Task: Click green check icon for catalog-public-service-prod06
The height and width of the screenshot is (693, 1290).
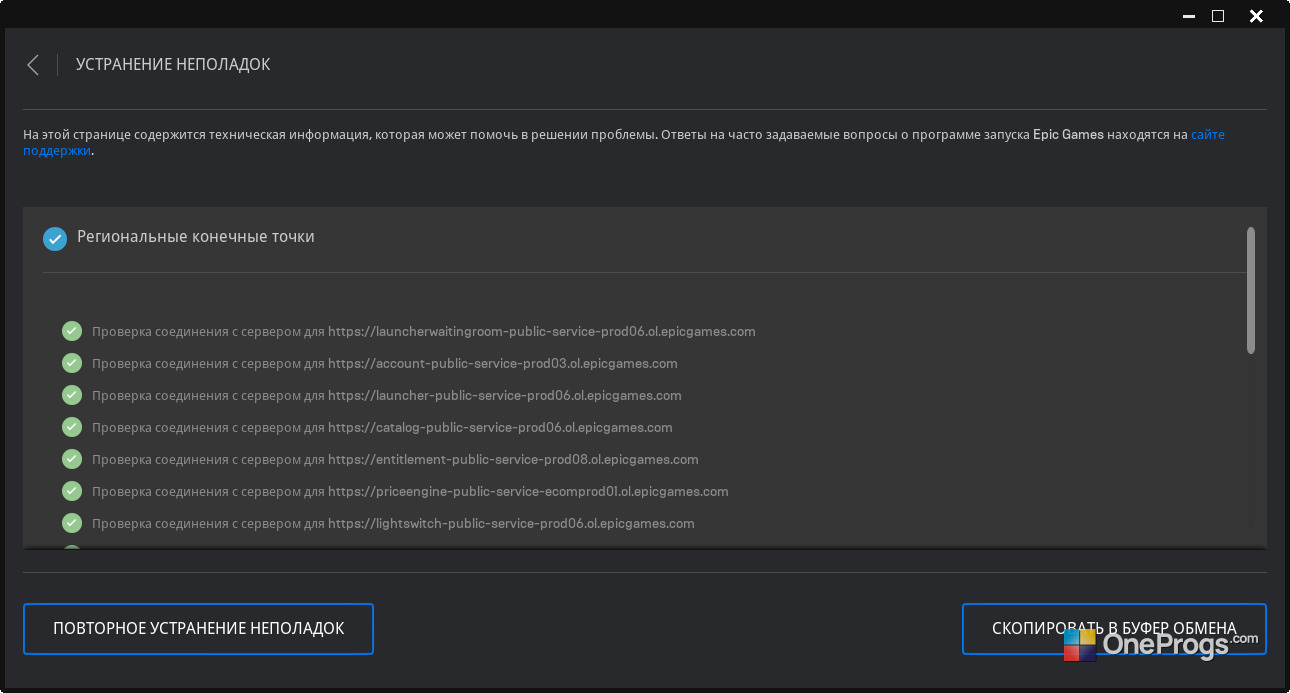Action: [72, 427]
